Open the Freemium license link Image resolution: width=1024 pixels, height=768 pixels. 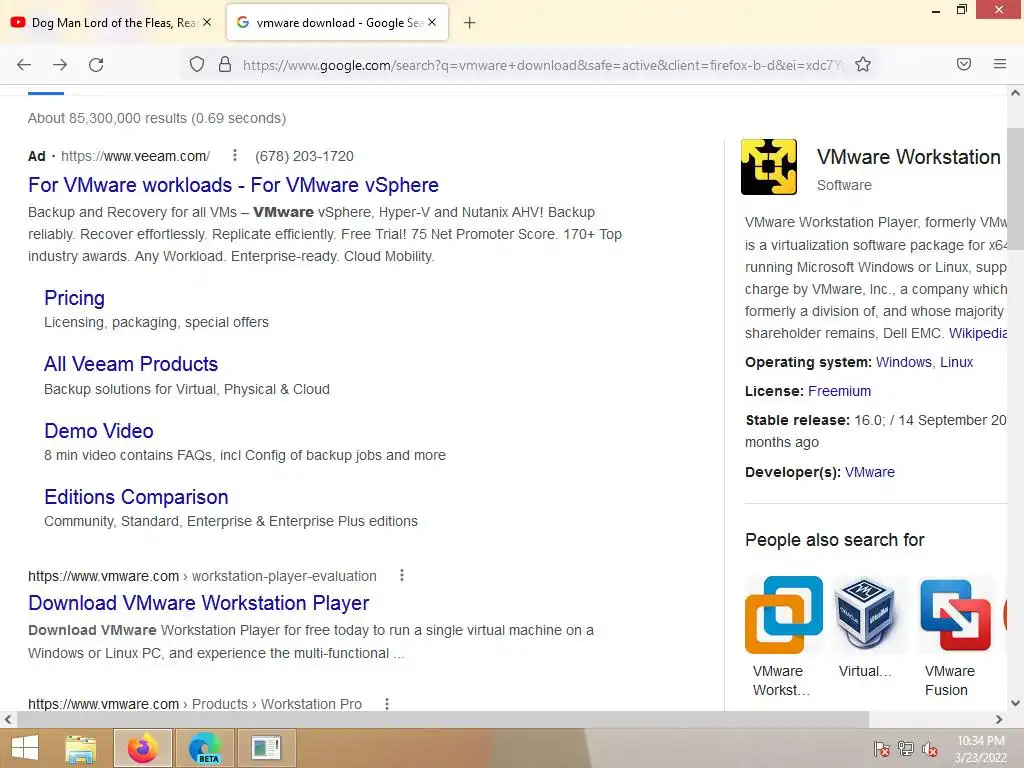pyautogui.click(x=839, y=391)
